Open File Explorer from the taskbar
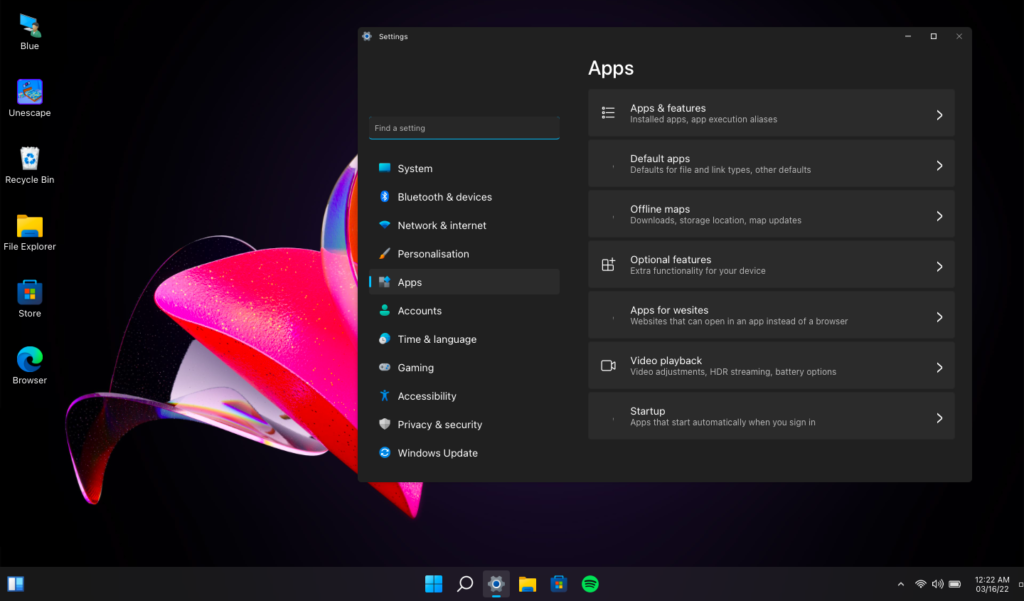The image size is (1024, 601). (x=528, y=583)
